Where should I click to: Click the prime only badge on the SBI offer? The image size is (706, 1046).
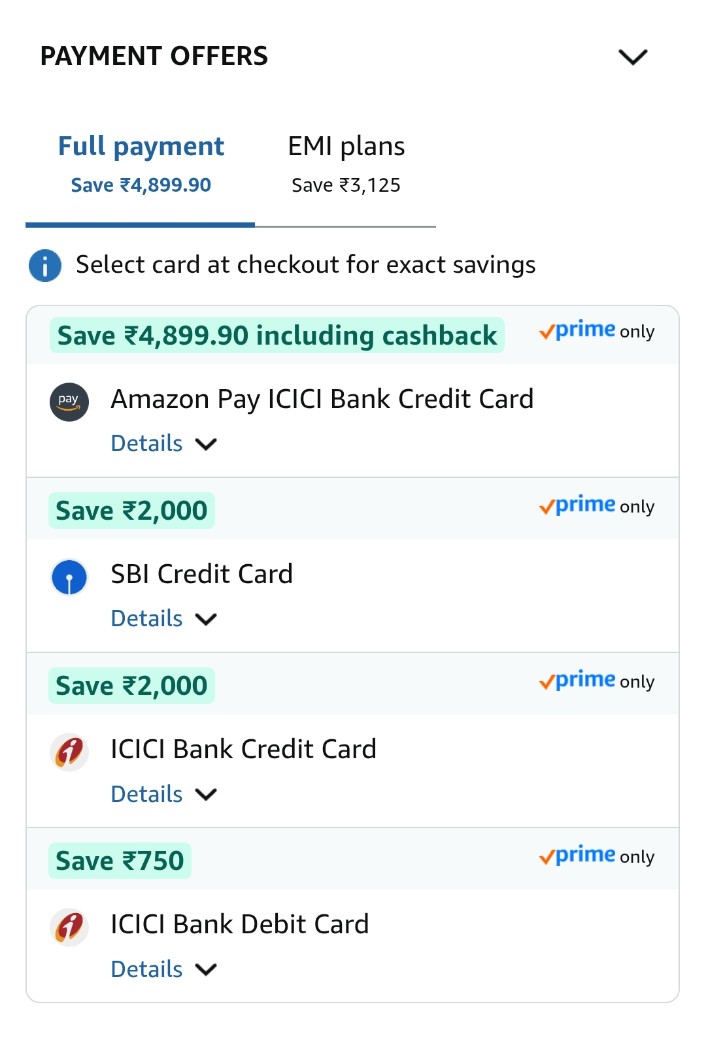tap(596, 507)
